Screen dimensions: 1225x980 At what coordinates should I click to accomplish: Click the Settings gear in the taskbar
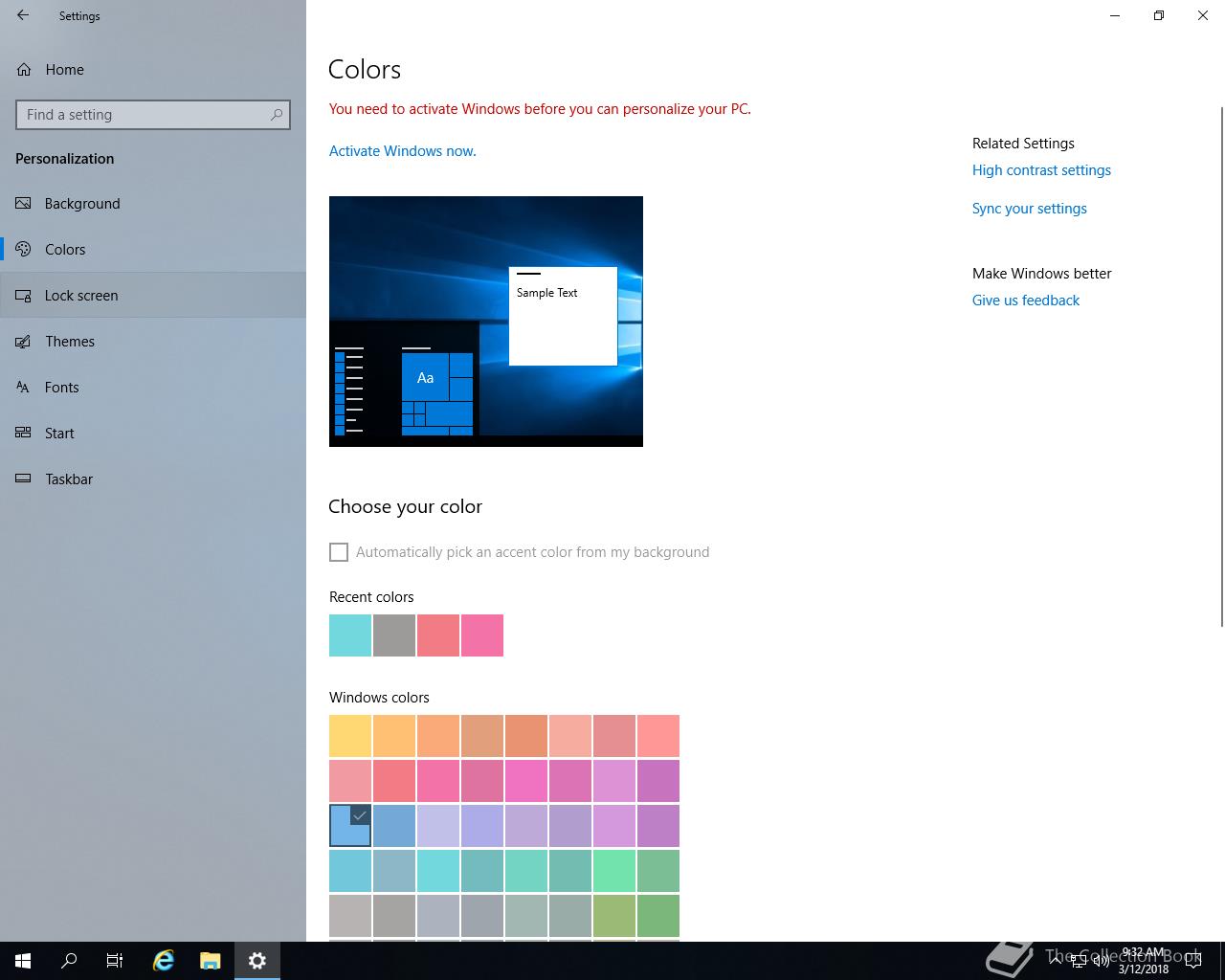click(x=256, y=961)
